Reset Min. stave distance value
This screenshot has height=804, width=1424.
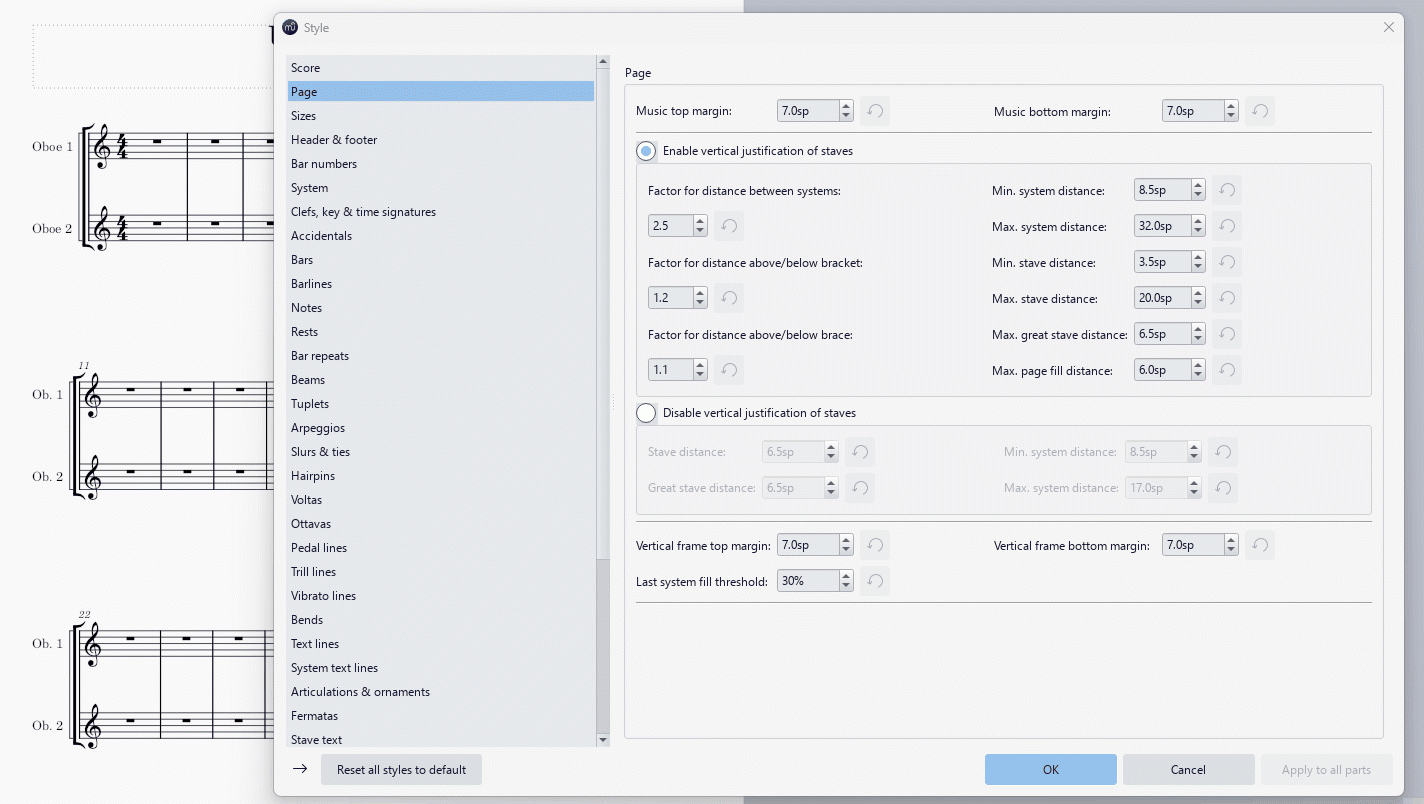point(1227,262)
